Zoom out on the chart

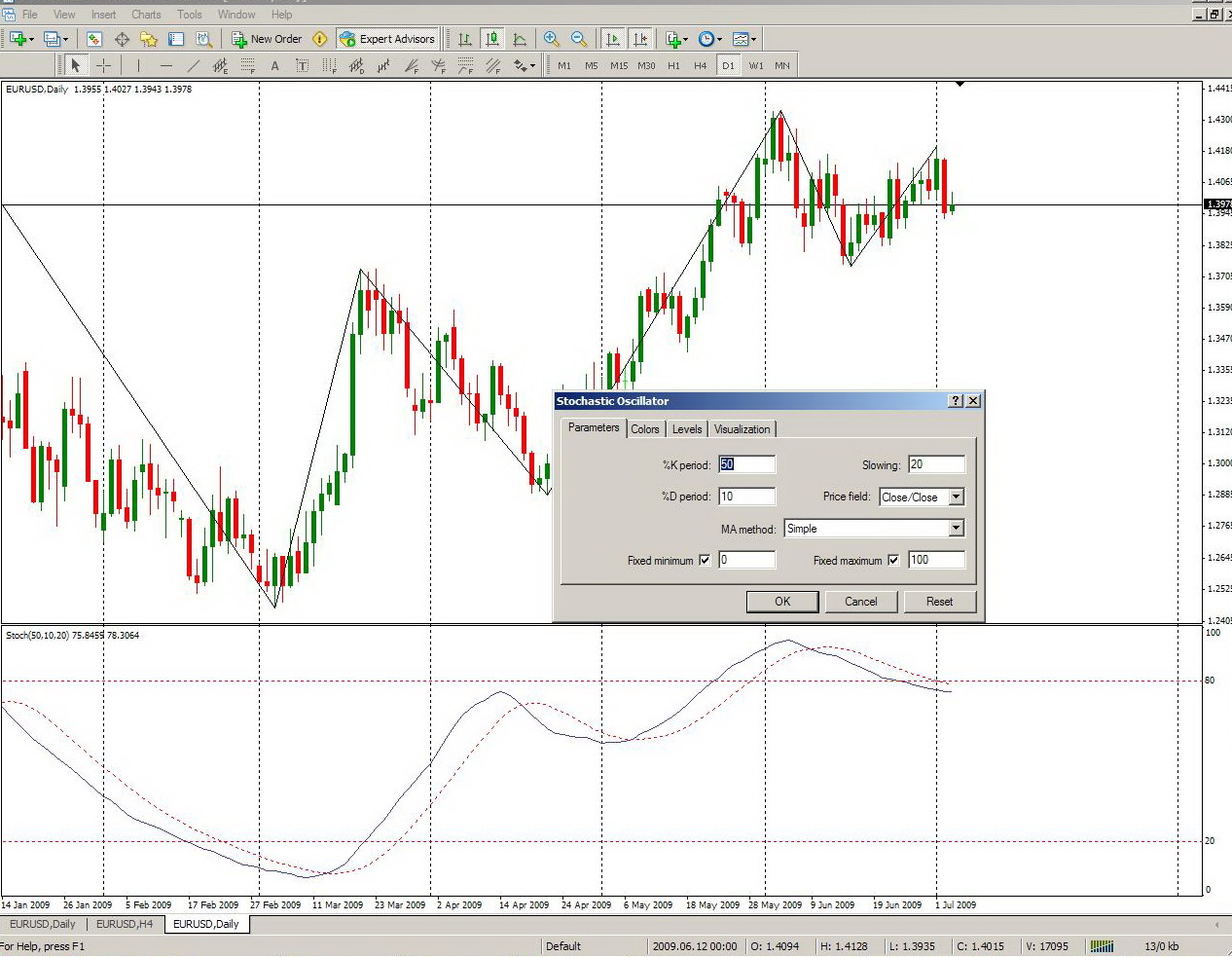coord(579,39)
